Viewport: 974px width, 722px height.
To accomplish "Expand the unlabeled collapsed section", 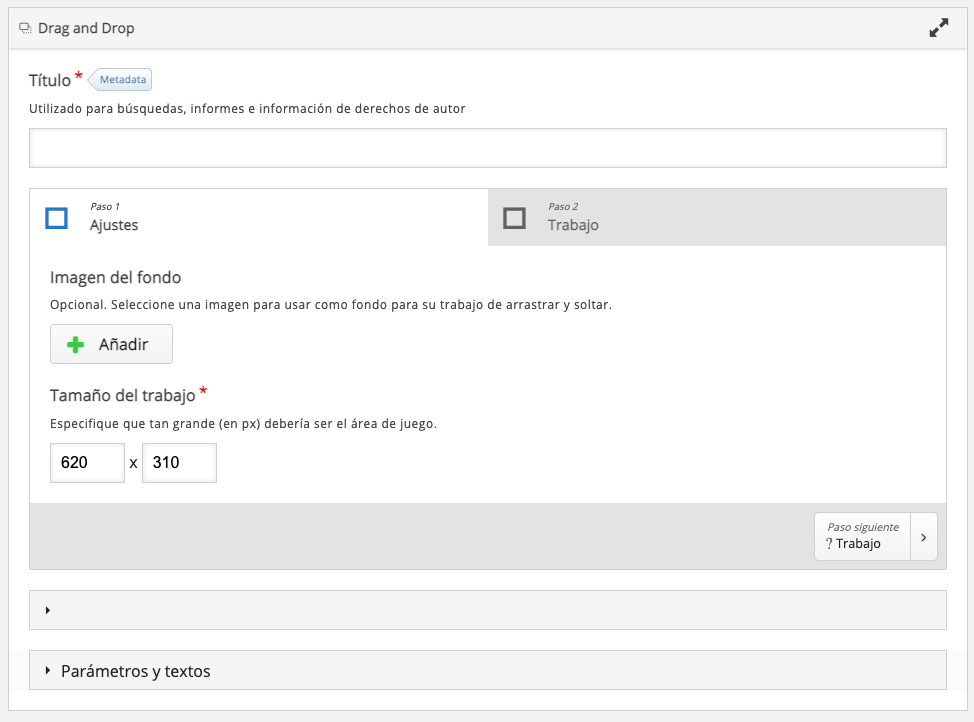I will tap(488, 610).
